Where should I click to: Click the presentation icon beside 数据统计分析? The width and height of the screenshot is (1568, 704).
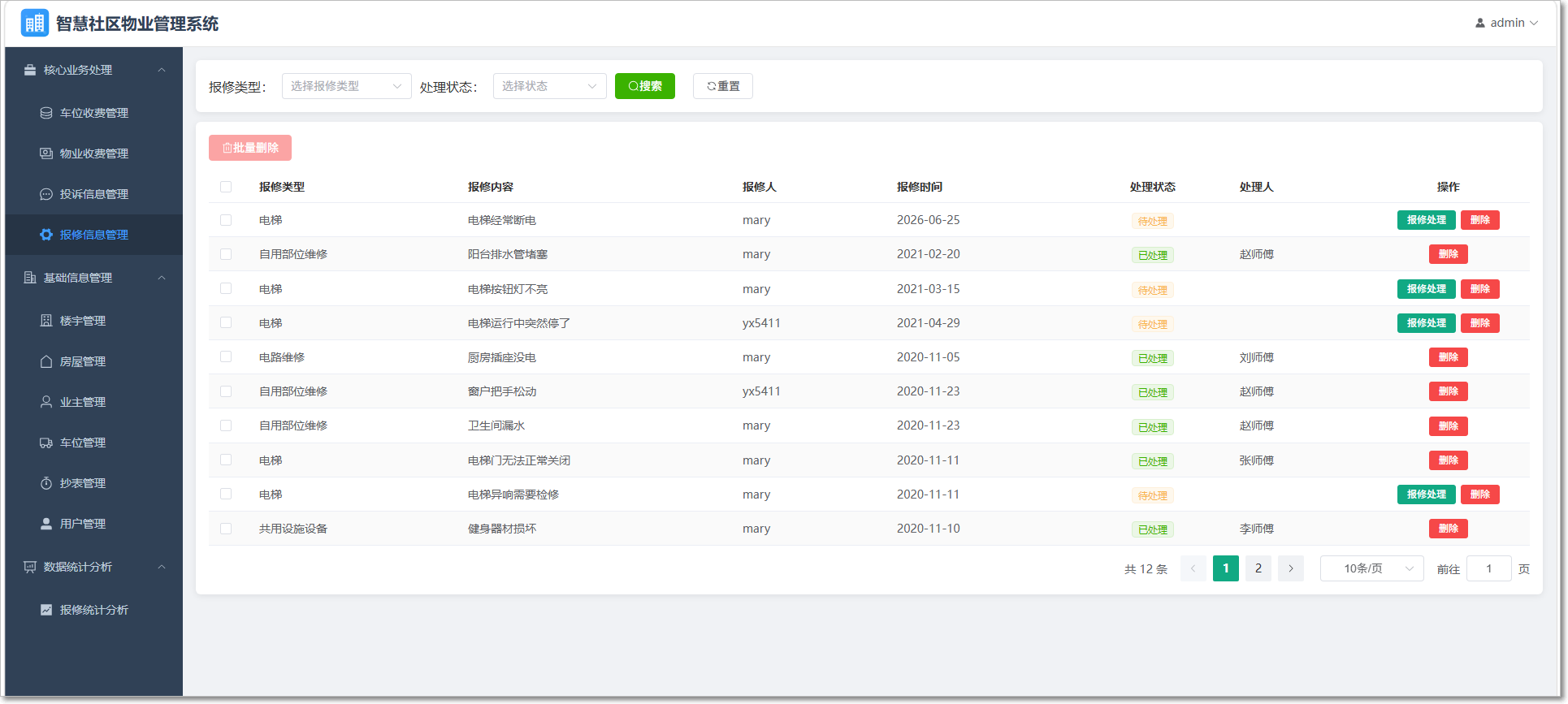(30, 567)
